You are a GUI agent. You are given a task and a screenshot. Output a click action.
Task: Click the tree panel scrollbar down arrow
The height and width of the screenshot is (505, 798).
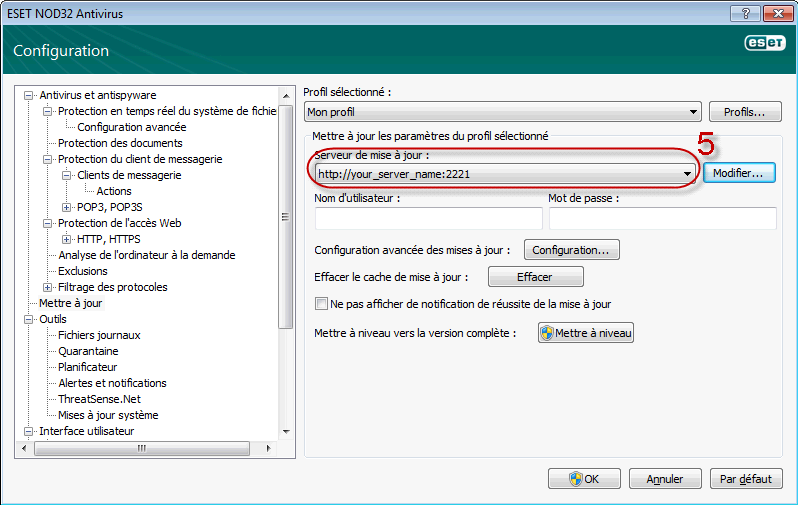(x=287, y=432)
